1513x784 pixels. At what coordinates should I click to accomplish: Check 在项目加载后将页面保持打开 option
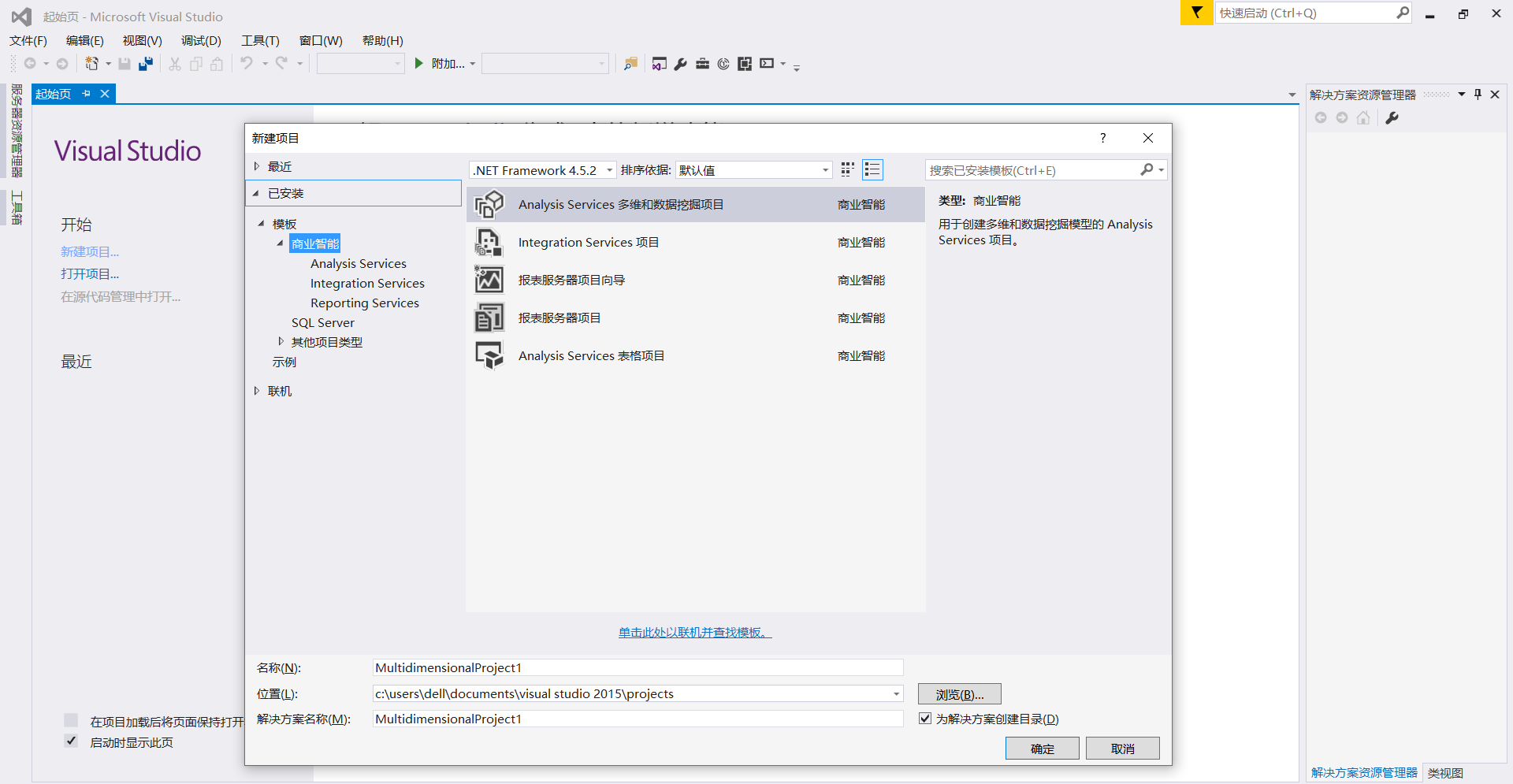point(72,719)
